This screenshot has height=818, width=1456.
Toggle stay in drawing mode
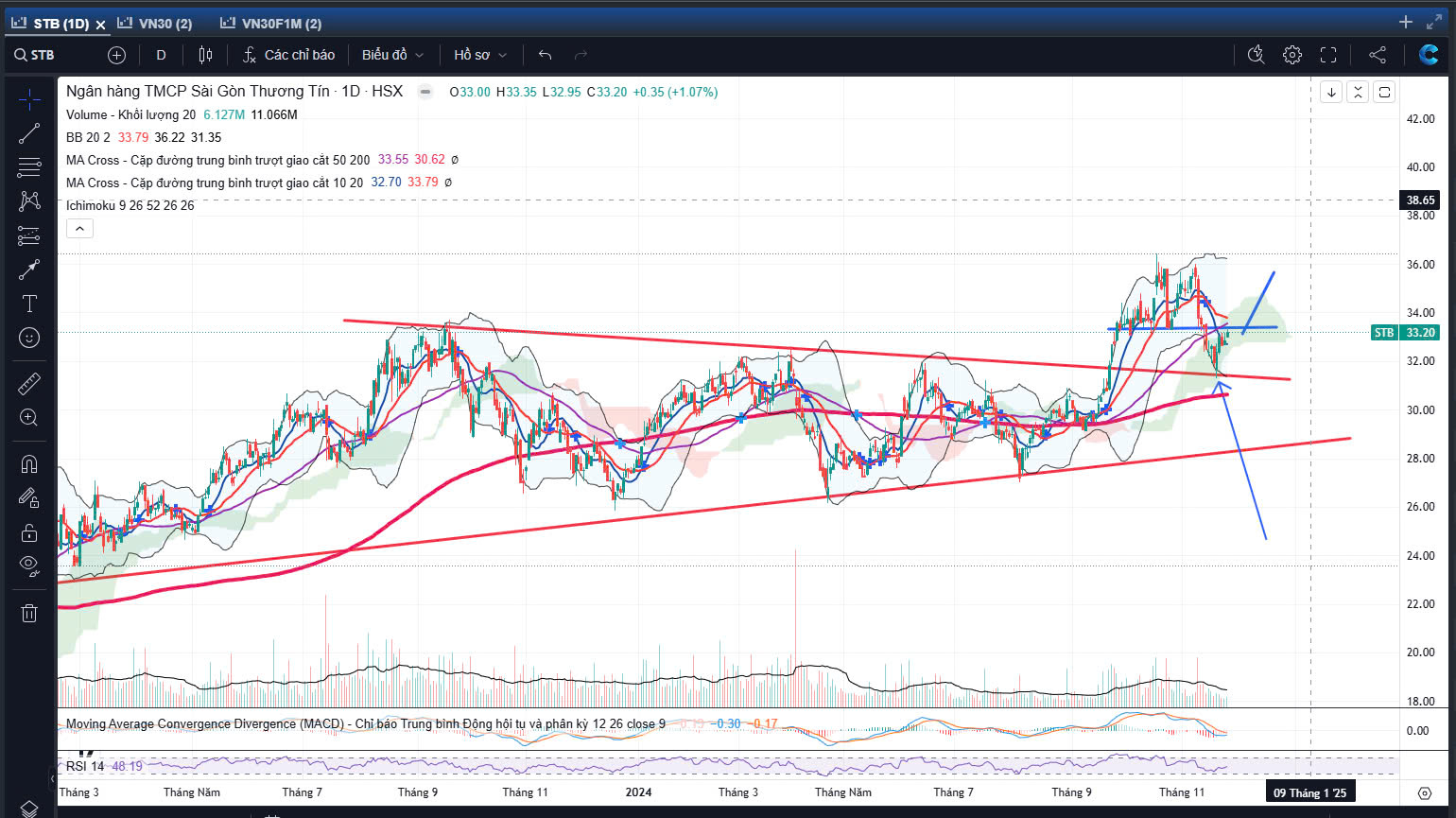pyautogui.click(x=29, y=497)
